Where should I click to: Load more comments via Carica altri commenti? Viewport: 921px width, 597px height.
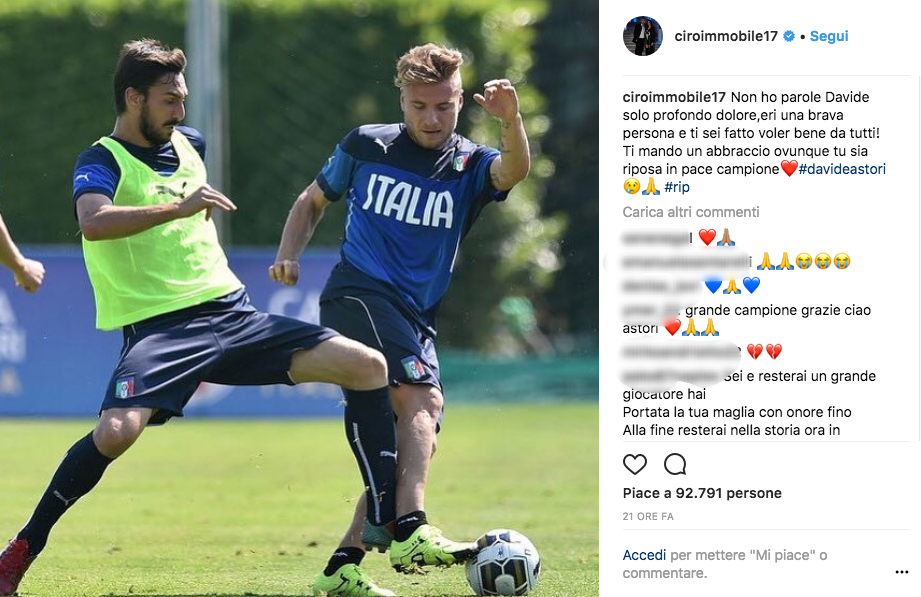click(691, 212)
